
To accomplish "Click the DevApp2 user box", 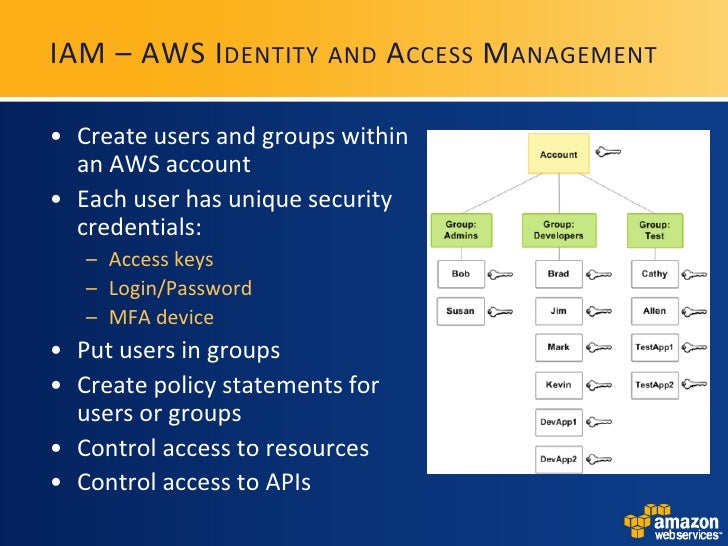I will click(559, 459).
